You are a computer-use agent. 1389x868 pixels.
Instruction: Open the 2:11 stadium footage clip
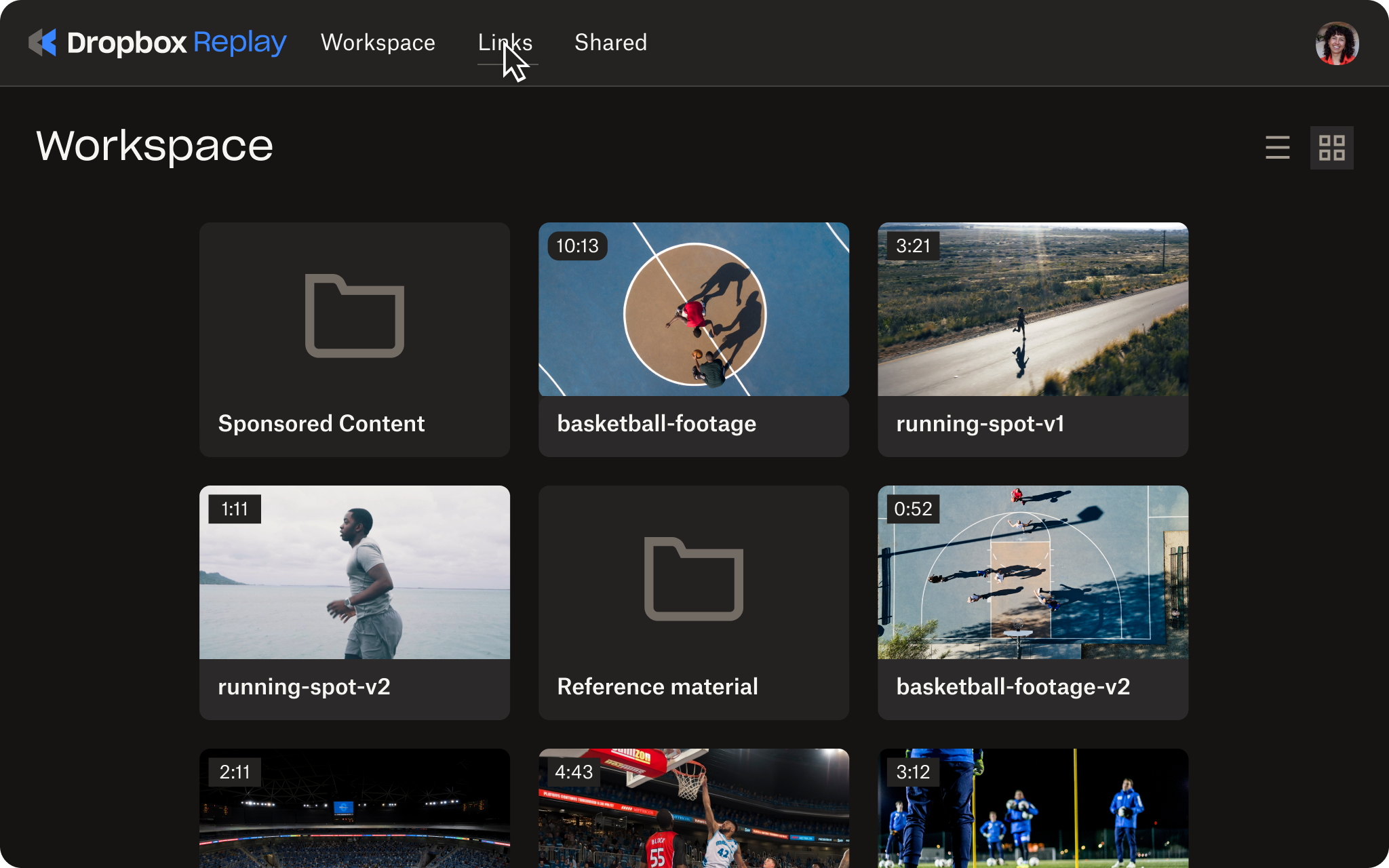point(354,808)
